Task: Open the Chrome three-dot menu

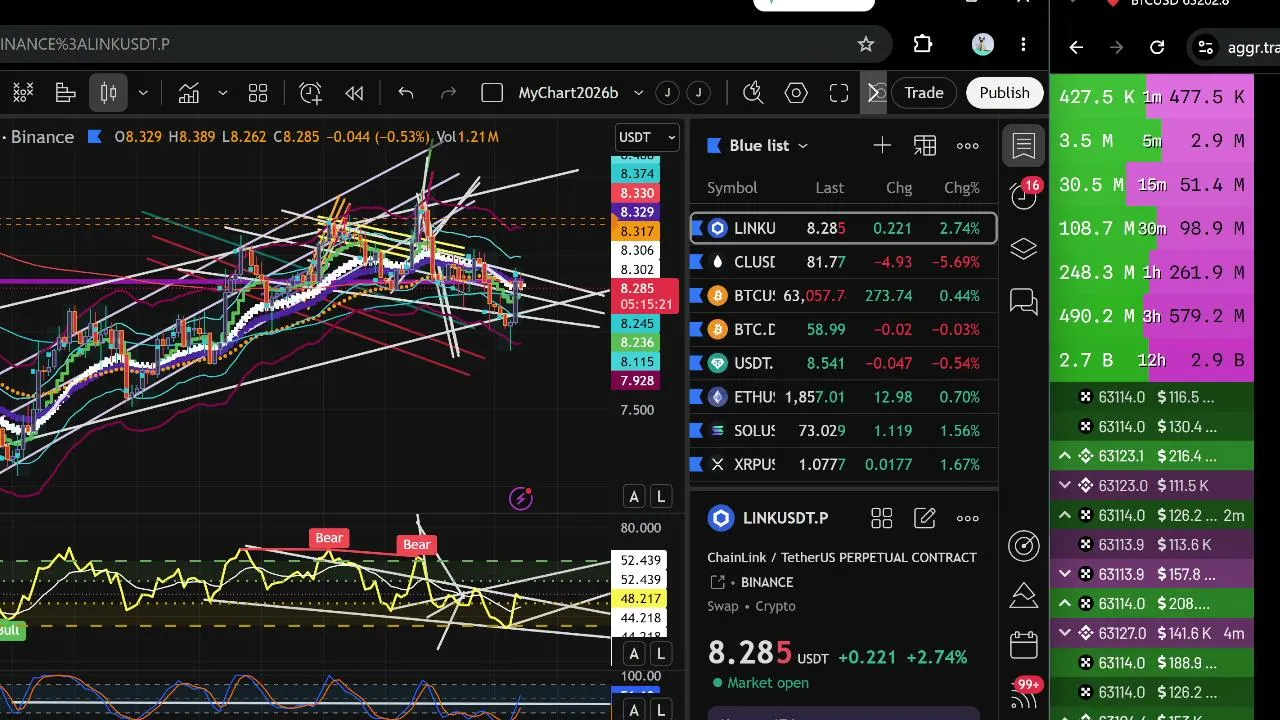Action: tap(1023, 44)
